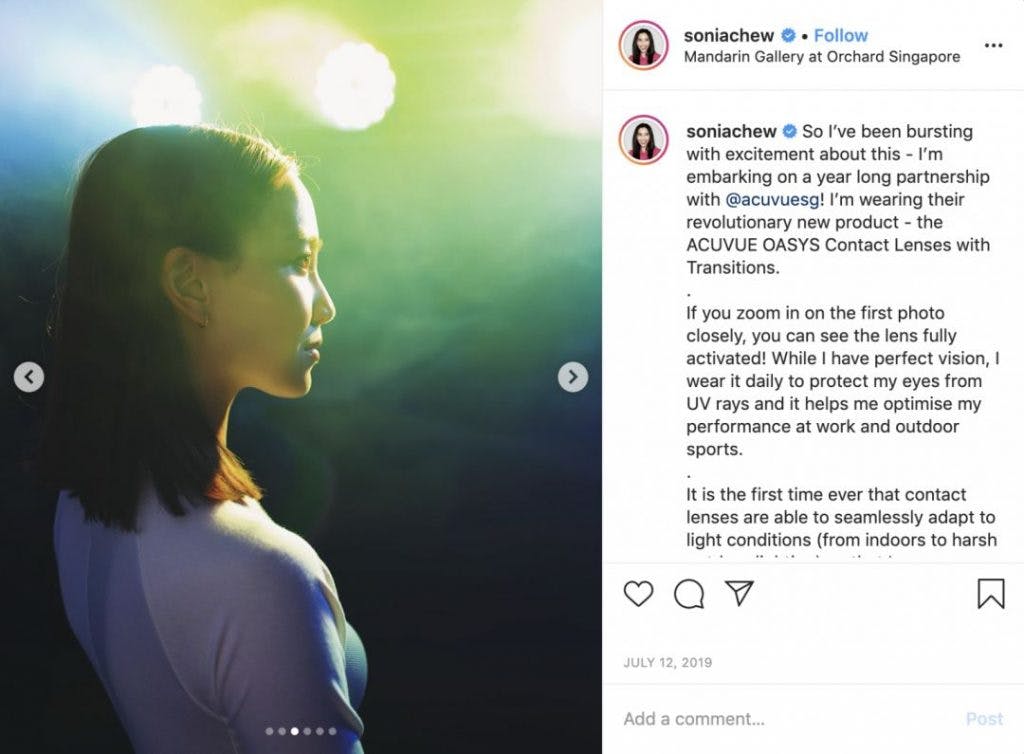Open the three-dot more options menu
Viewport: 1024px width, 754px height.
[993, 45]
